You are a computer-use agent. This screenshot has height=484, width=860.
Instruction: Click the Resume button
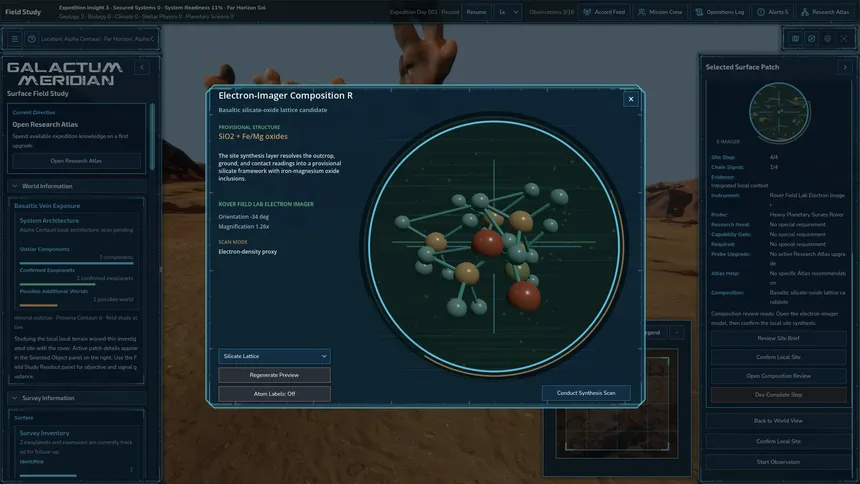[476, 12]
